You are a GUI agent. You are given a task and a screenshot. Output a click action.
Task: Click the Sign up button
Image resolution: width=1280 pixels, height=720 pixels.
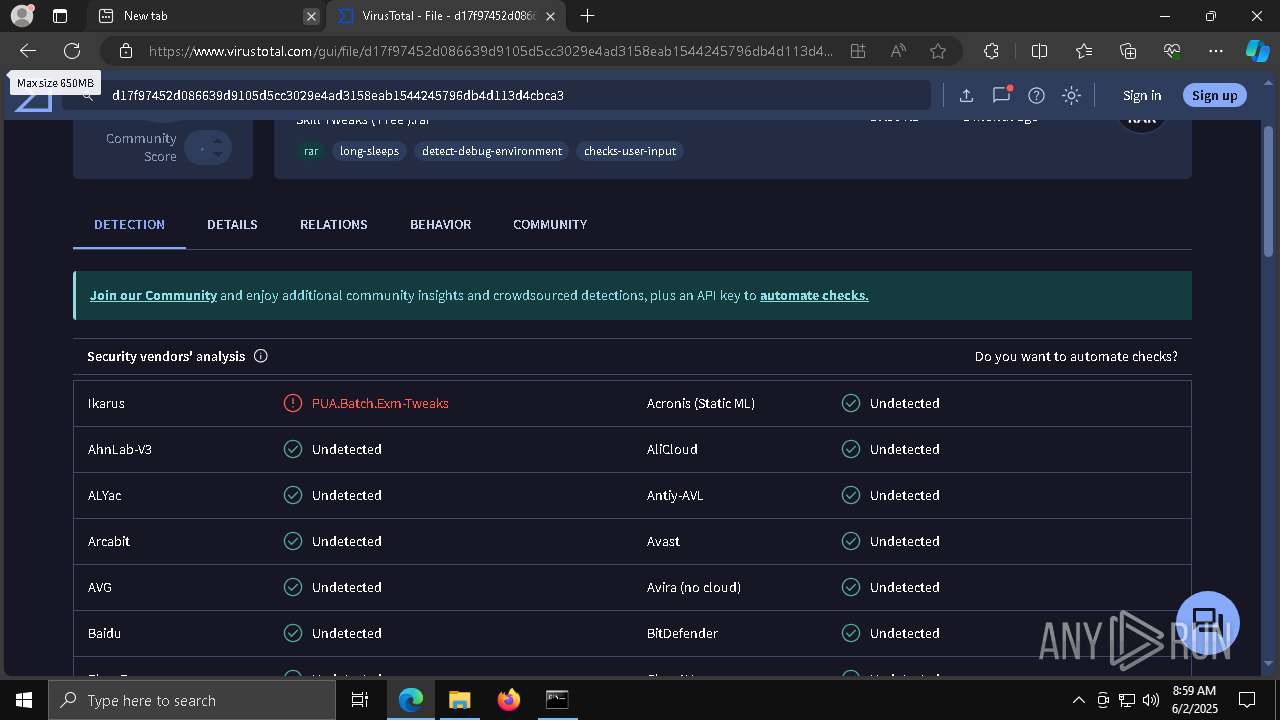click(1215, 95)
